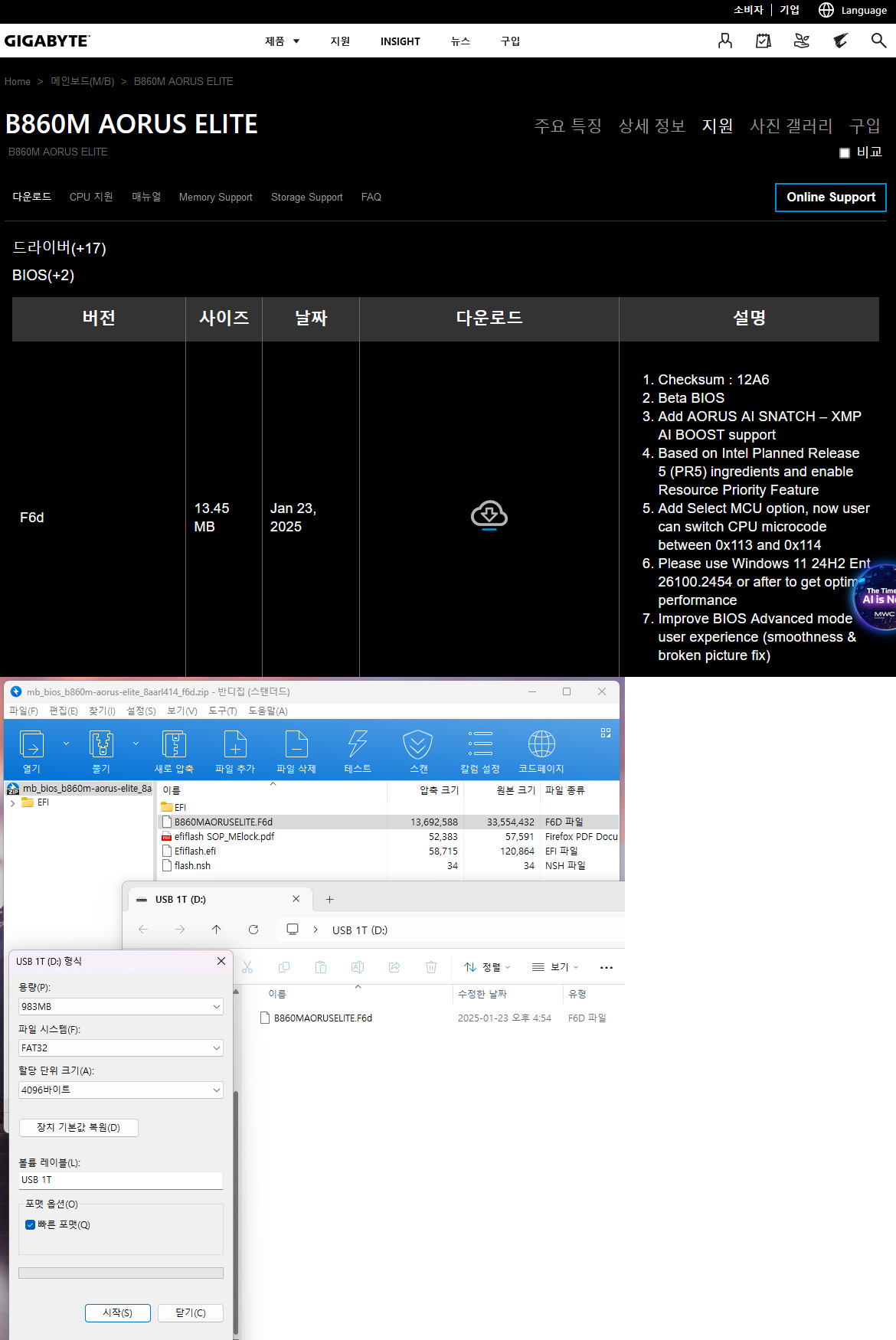Sort by 압축 크기 column header
The image size is (896, 1340).
tap(439, 790)
